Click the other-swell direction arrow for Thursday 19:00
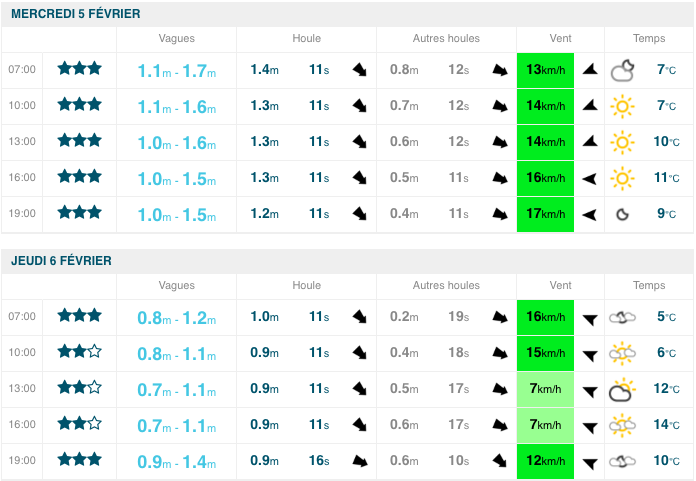Image resolution: width=696 pixels, height=481 pixels. (499, 461)
